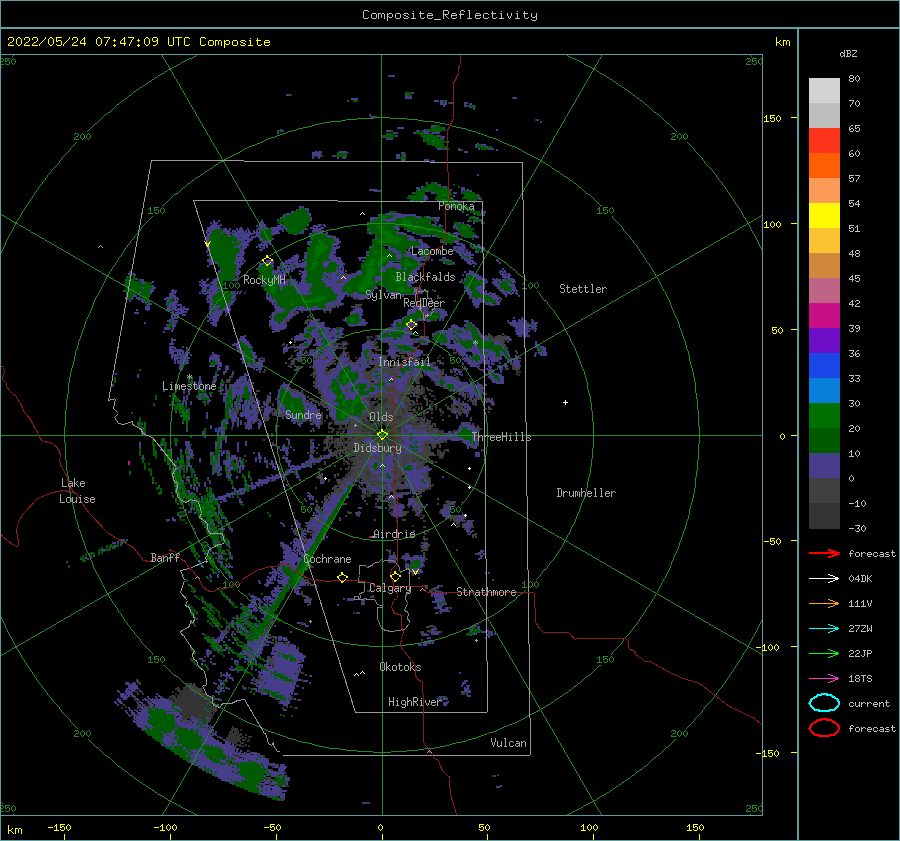Click the Limestone label
Image resolution: width=900 pixels, height=841 pixels.
[189, 386]
